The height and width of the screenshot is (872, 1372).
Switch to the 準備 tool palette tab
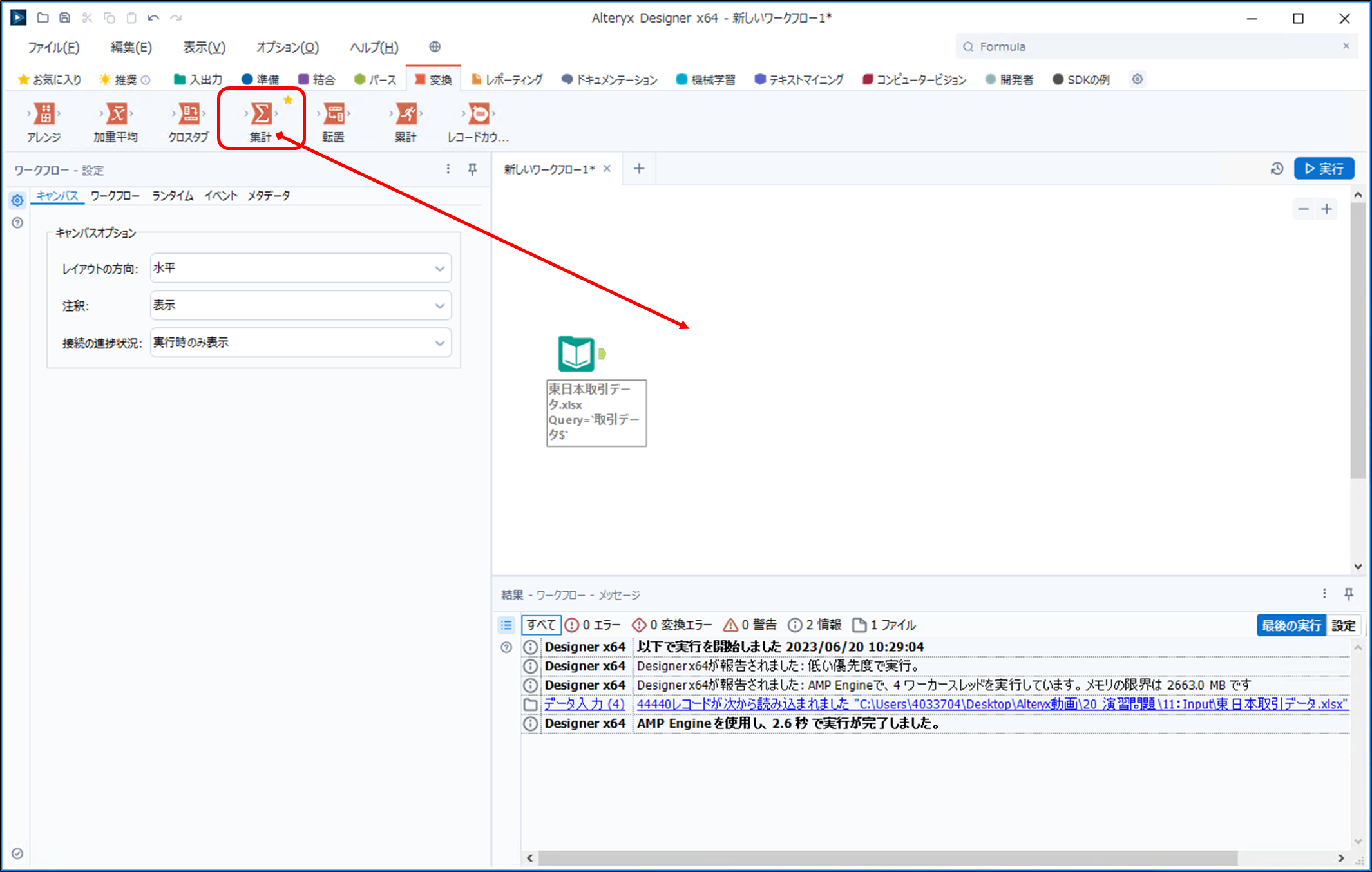click(x=260, y=79)
